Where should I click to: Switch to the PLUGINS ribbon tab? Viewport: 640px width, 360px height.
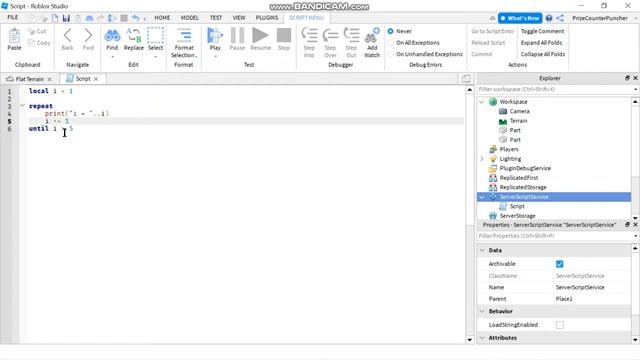(267, 18)
